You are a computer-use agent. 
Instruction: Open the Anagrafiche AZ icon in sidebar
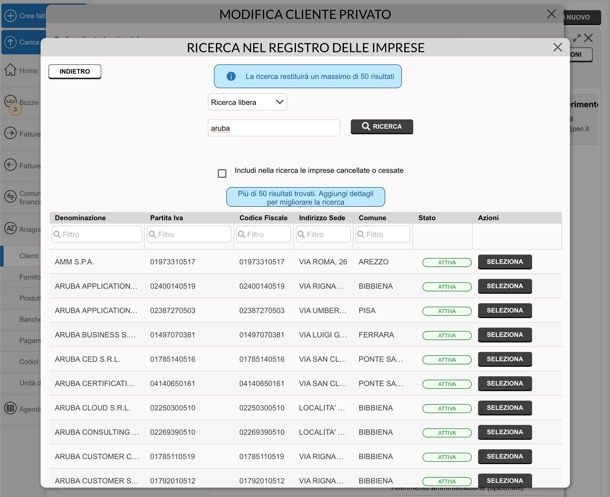(x=11, y=228)
